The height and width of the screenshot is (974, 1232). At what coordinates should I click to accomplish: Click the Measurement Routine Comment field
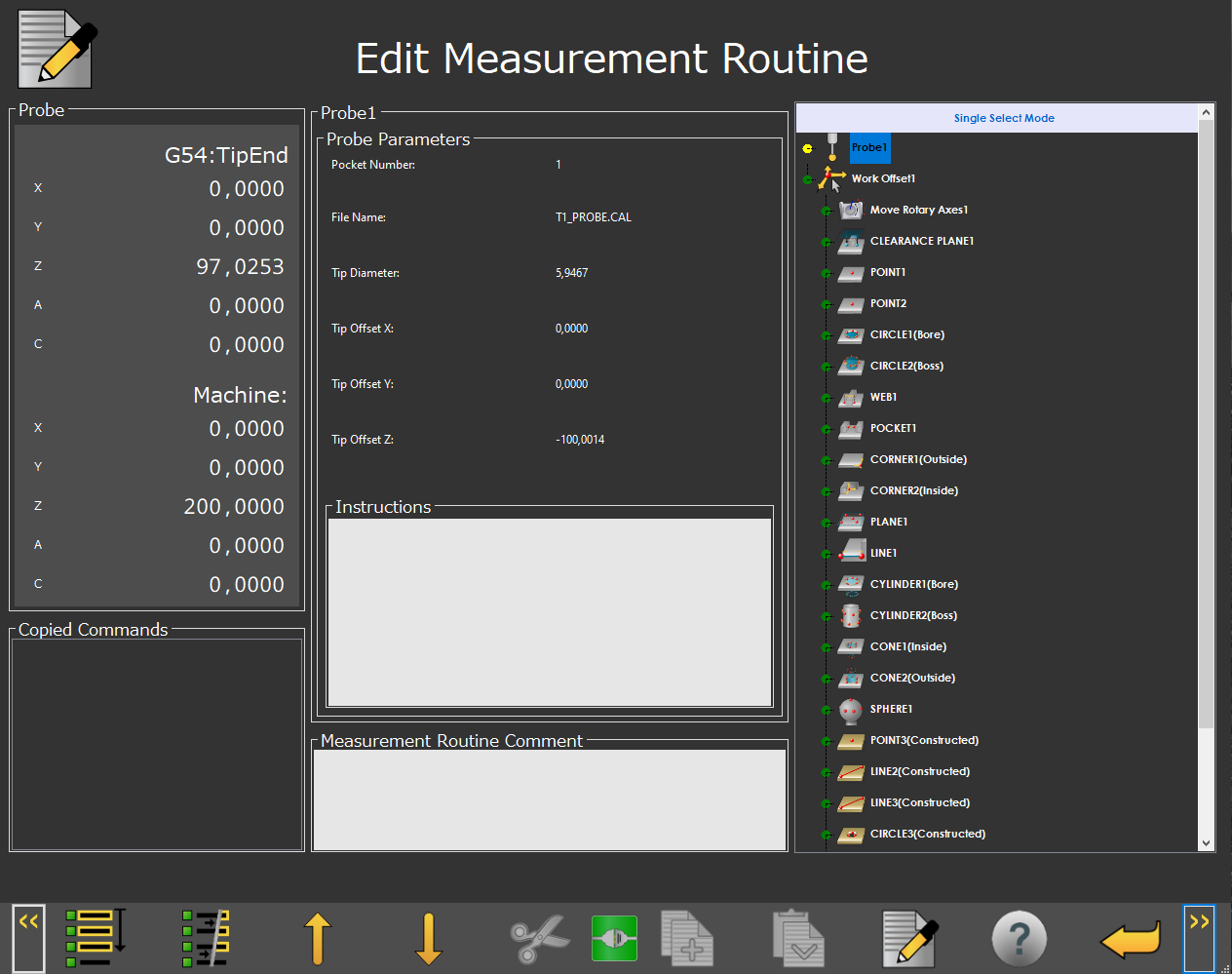tap(549, 799)
